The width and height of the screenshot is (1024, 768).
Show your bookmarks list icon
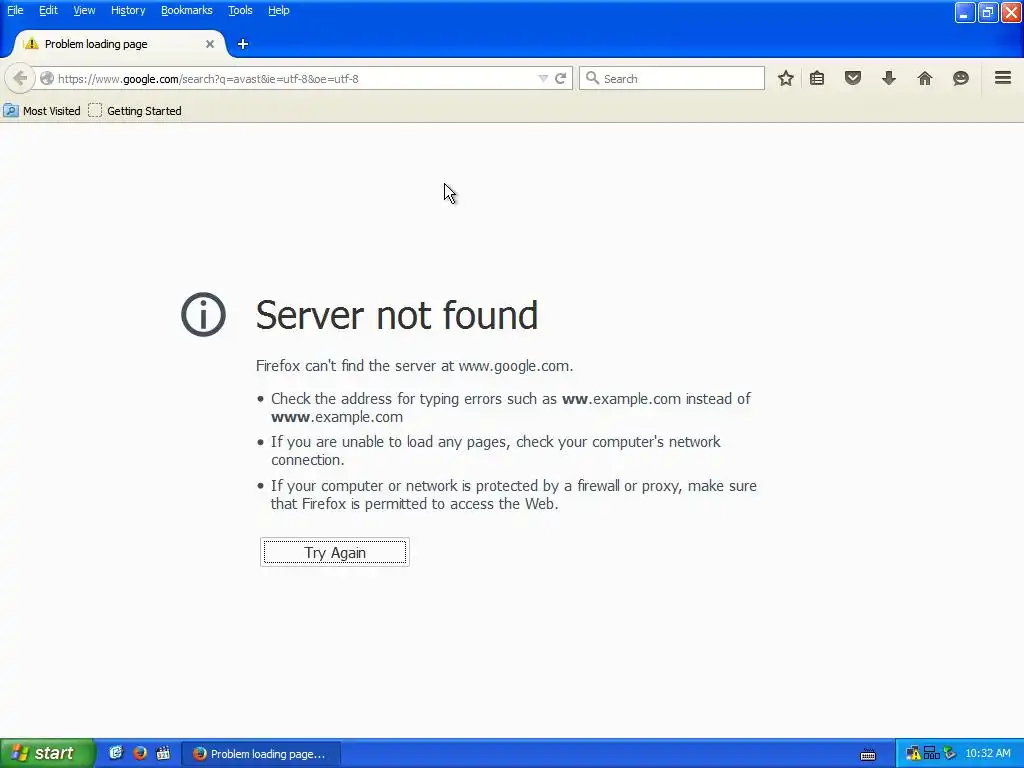click(817, 78)
